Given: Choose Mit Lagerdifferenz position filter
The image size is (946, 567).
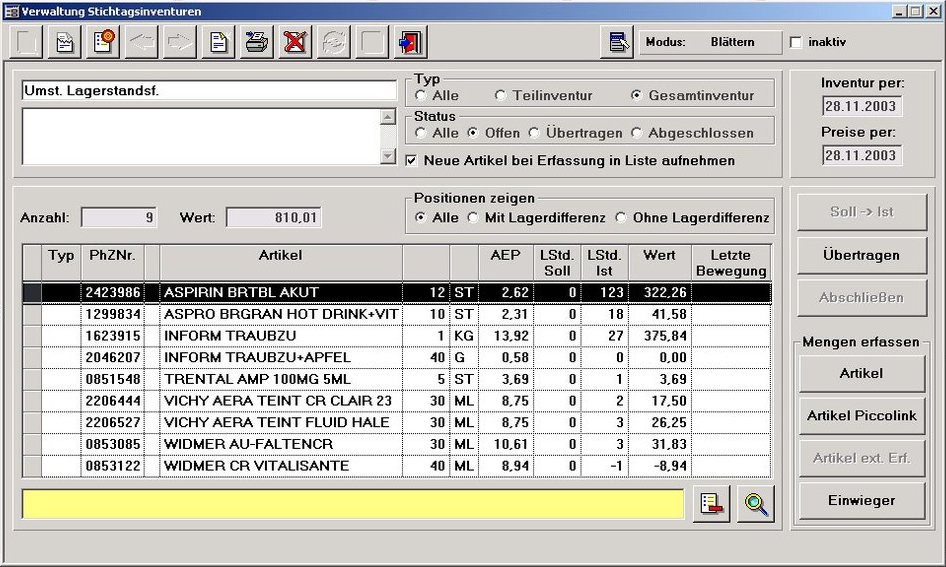Looking at the screenshot, I should (474, 218).
